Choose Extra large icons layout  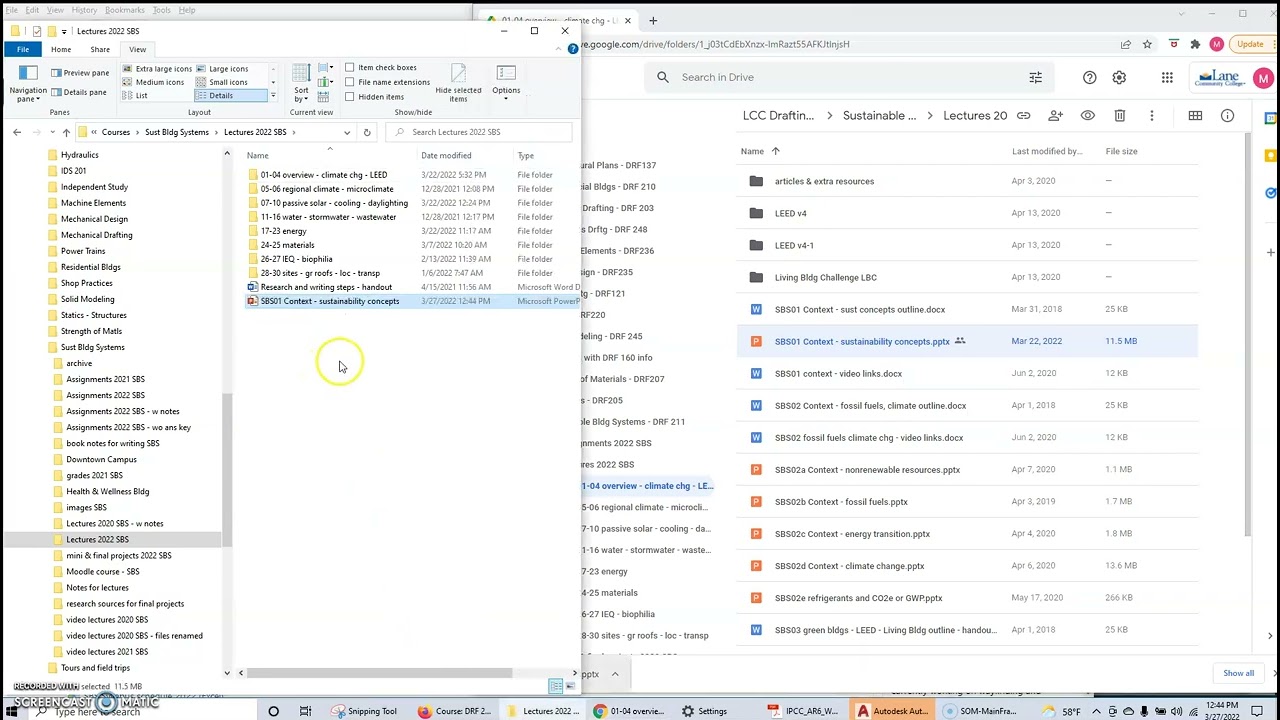(157, 69)
